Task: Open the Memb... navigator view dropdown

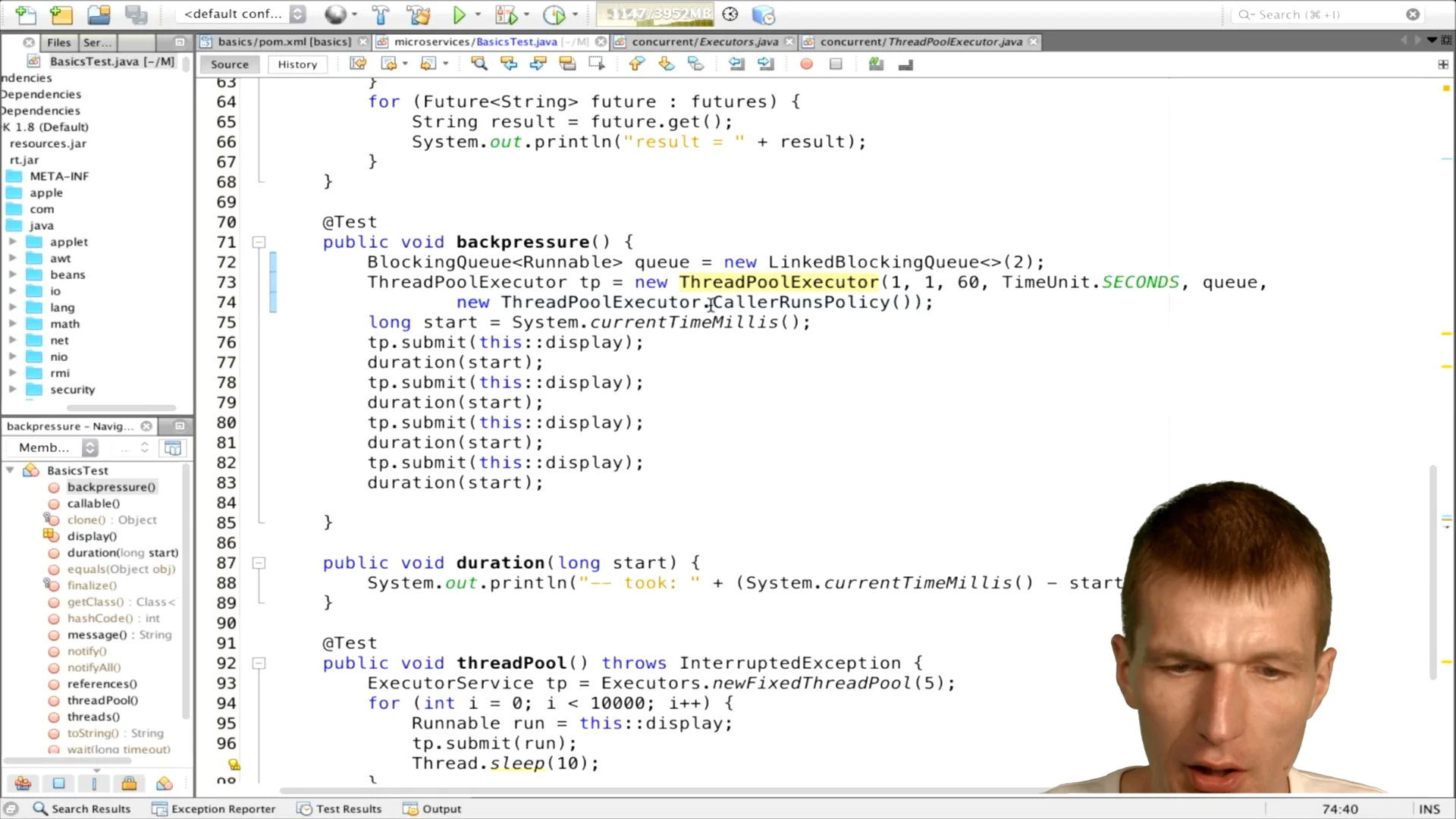Action: [58, 447]
